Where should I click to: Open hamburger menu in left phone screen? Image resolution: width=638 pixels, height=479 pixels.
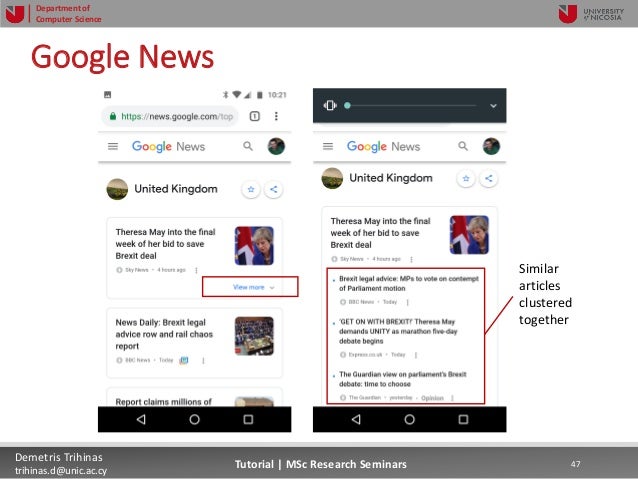click(113, 146)
